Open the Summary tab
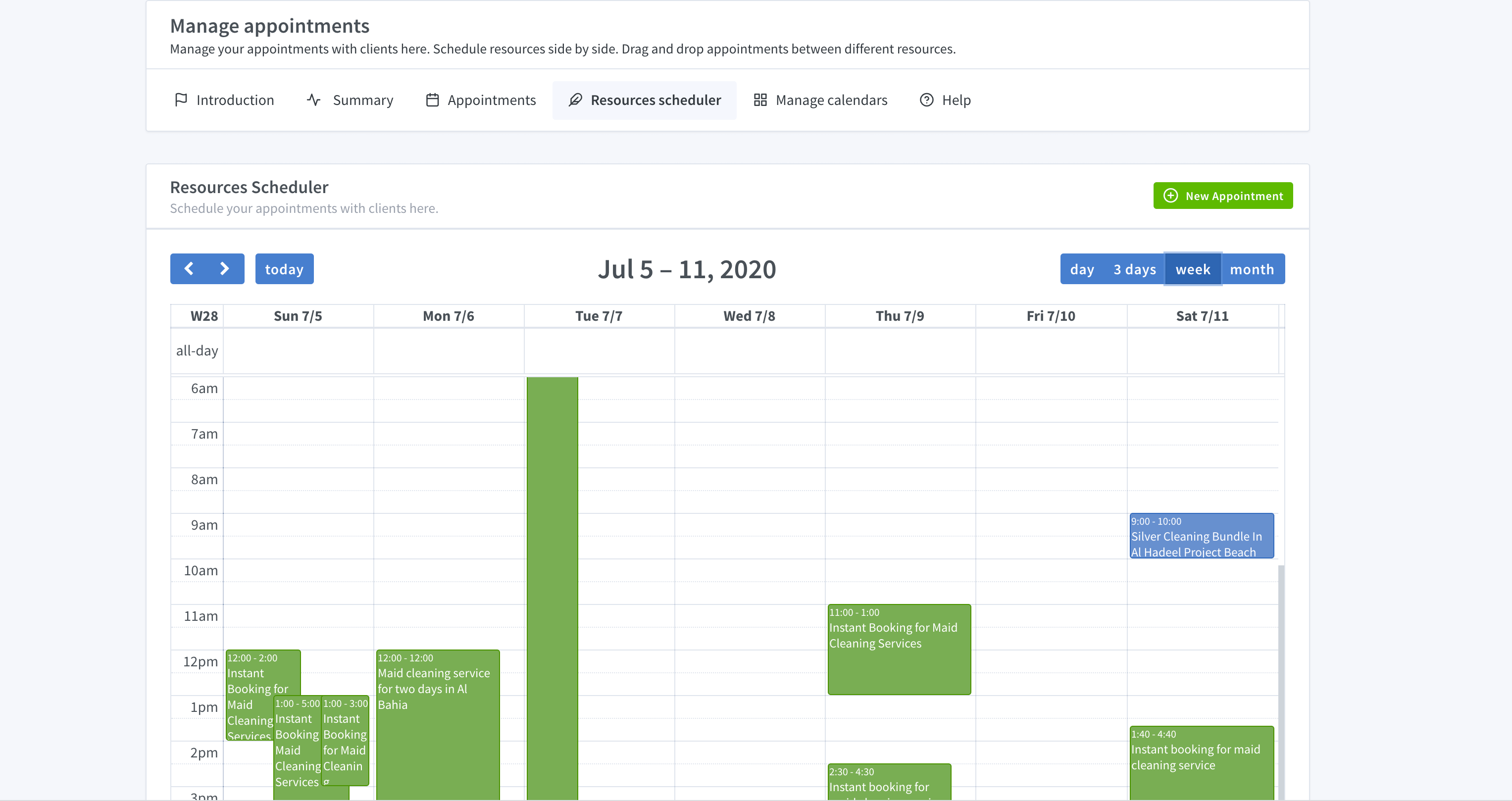Image resolution: width=1512 pixels, height=801 pixels. click(350, 100)
